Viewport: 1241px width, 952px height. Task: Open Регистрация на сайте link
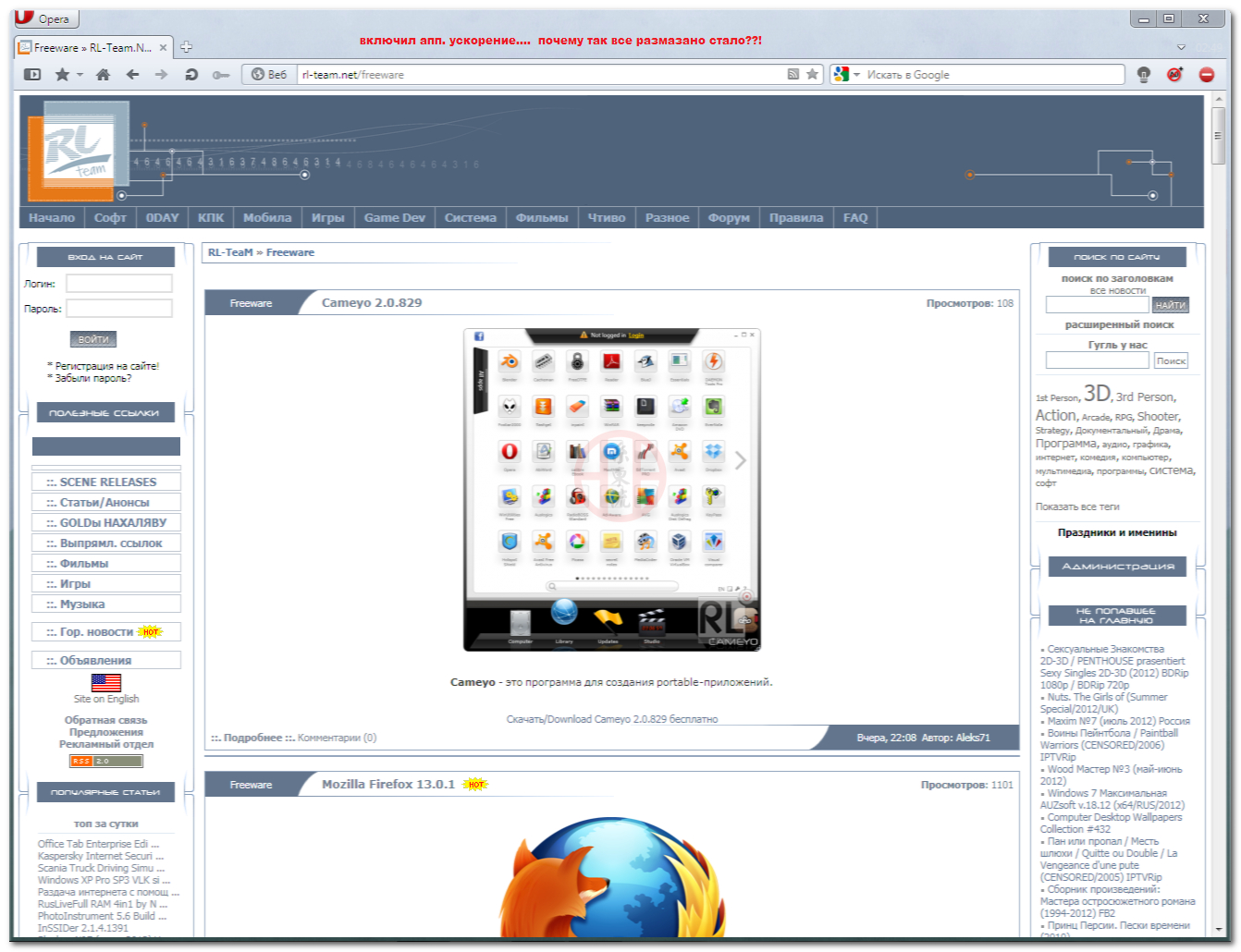pos(106,366)
